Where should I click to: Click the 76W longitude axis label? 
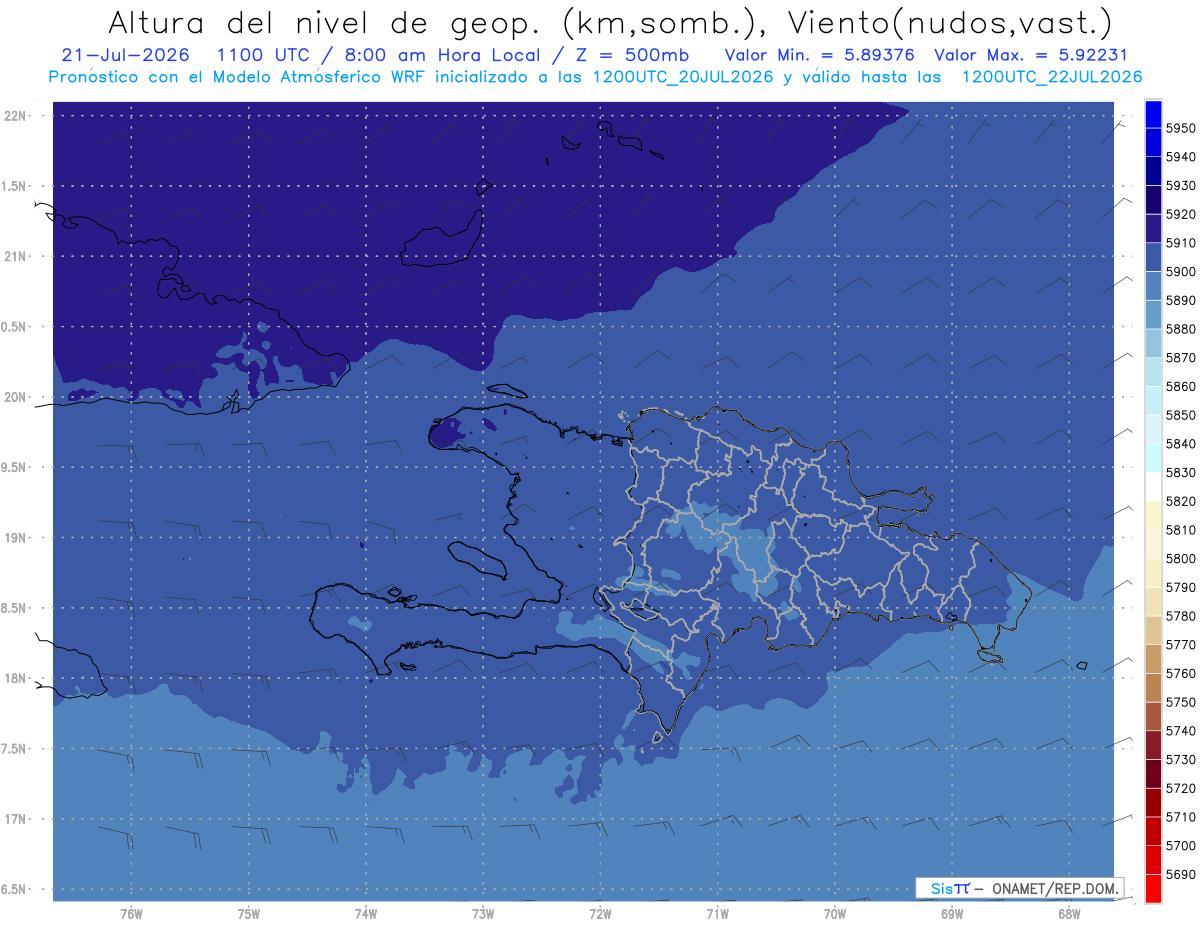pyautogui.click(x=131, y=914)
